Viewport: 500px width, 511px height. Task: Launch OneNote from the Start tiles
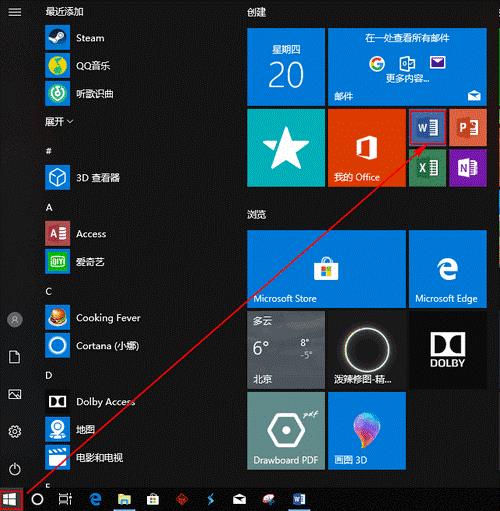(468, 168)
